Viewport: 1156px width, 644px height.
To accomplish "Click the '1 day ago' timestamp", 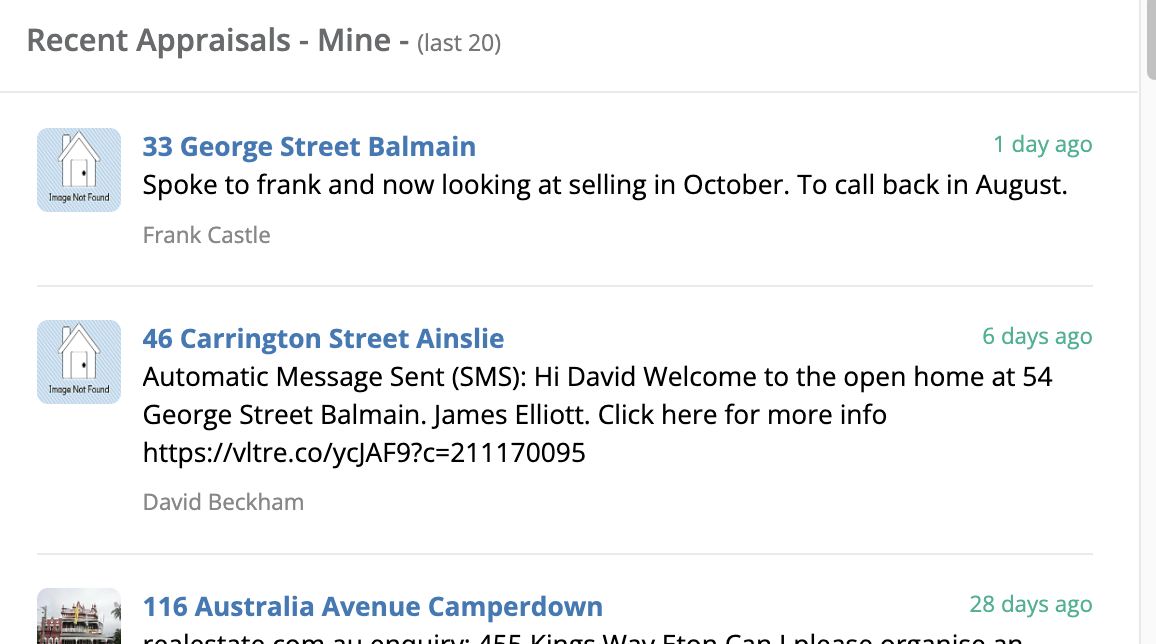I will pos(1042,144).
